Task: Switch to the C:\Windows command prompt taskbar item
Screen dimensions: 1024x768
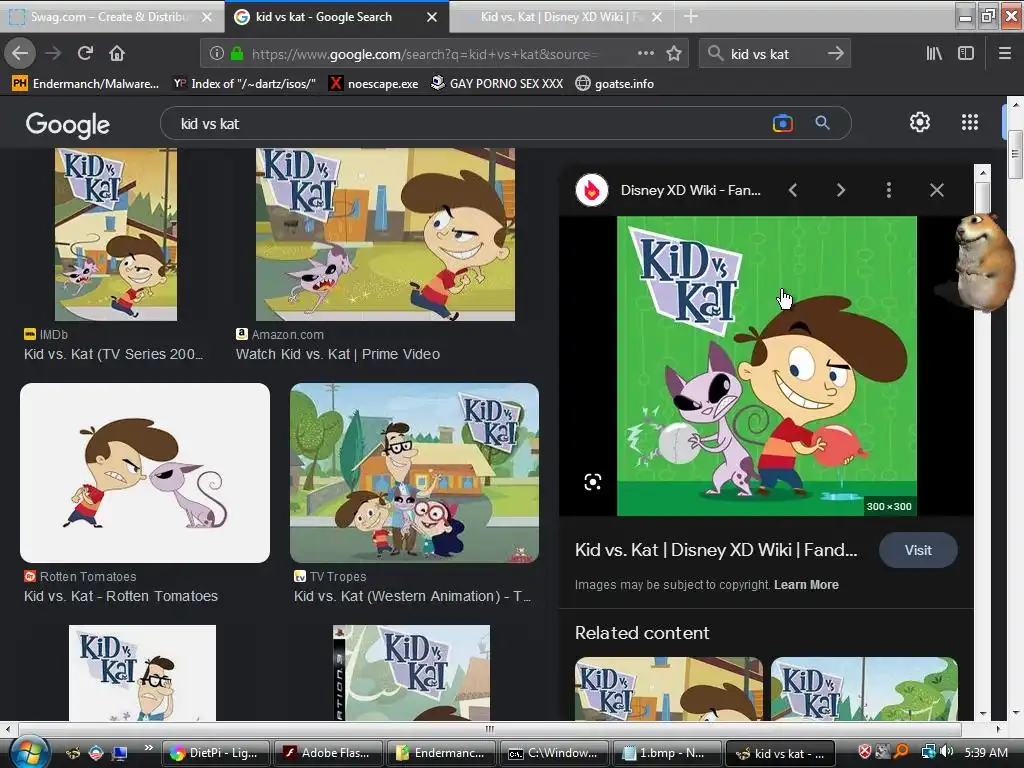Action: coord(554,753)
